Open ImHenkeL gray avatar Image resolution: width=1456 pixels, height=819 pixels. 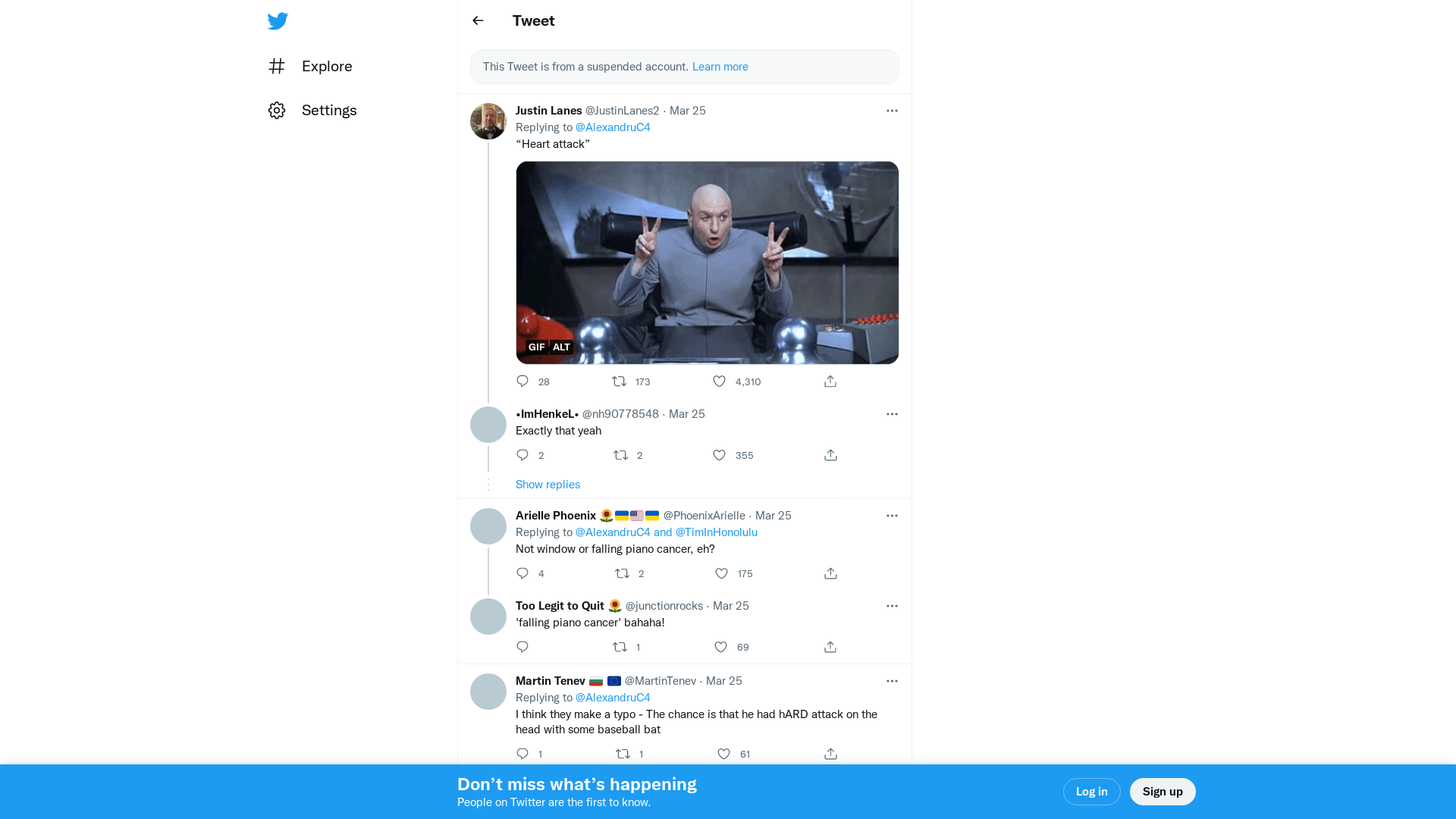click(x=488, y=425)
